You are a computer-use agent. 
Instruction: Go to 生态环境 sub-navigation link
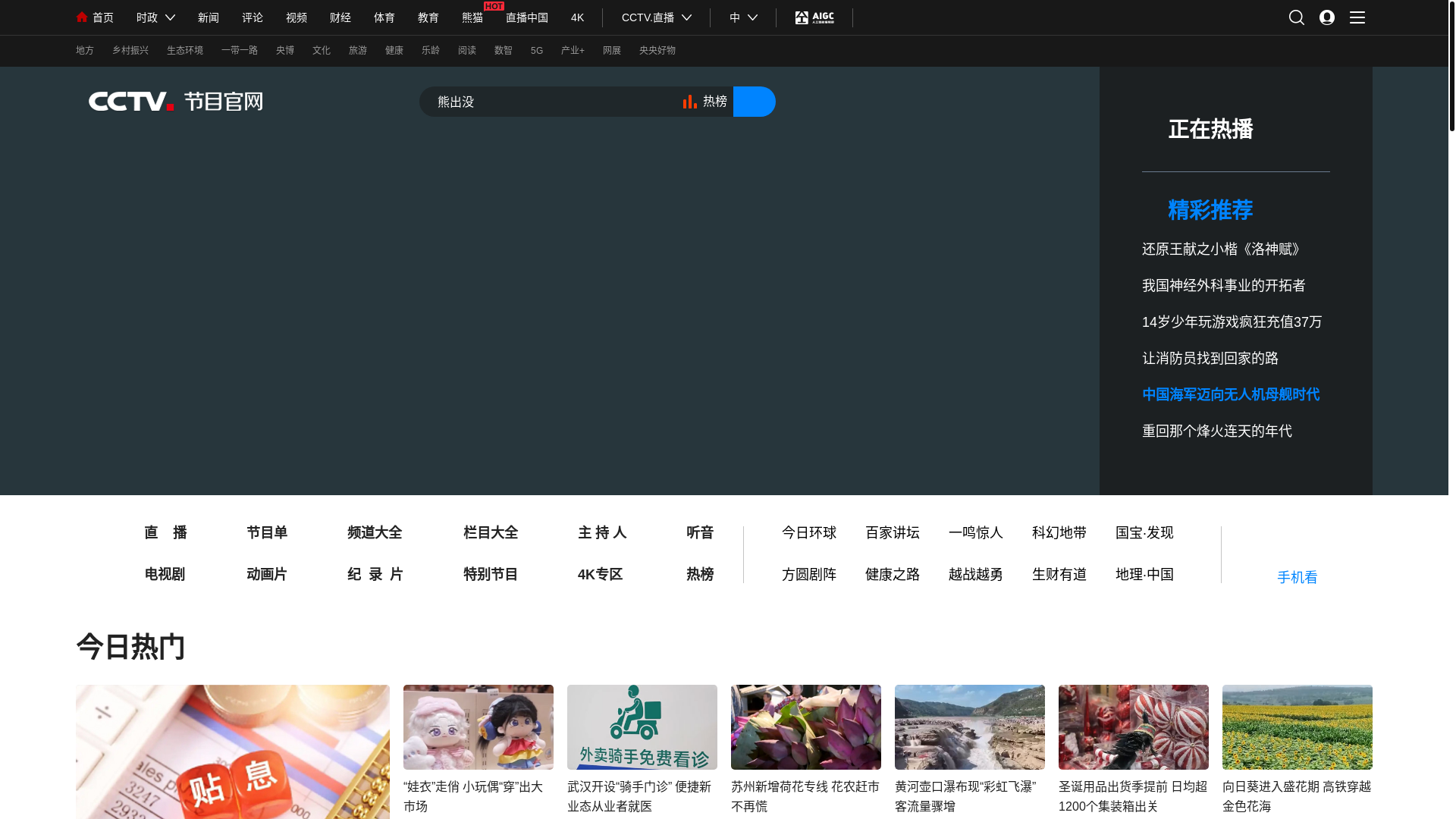[x=185, y=50]
